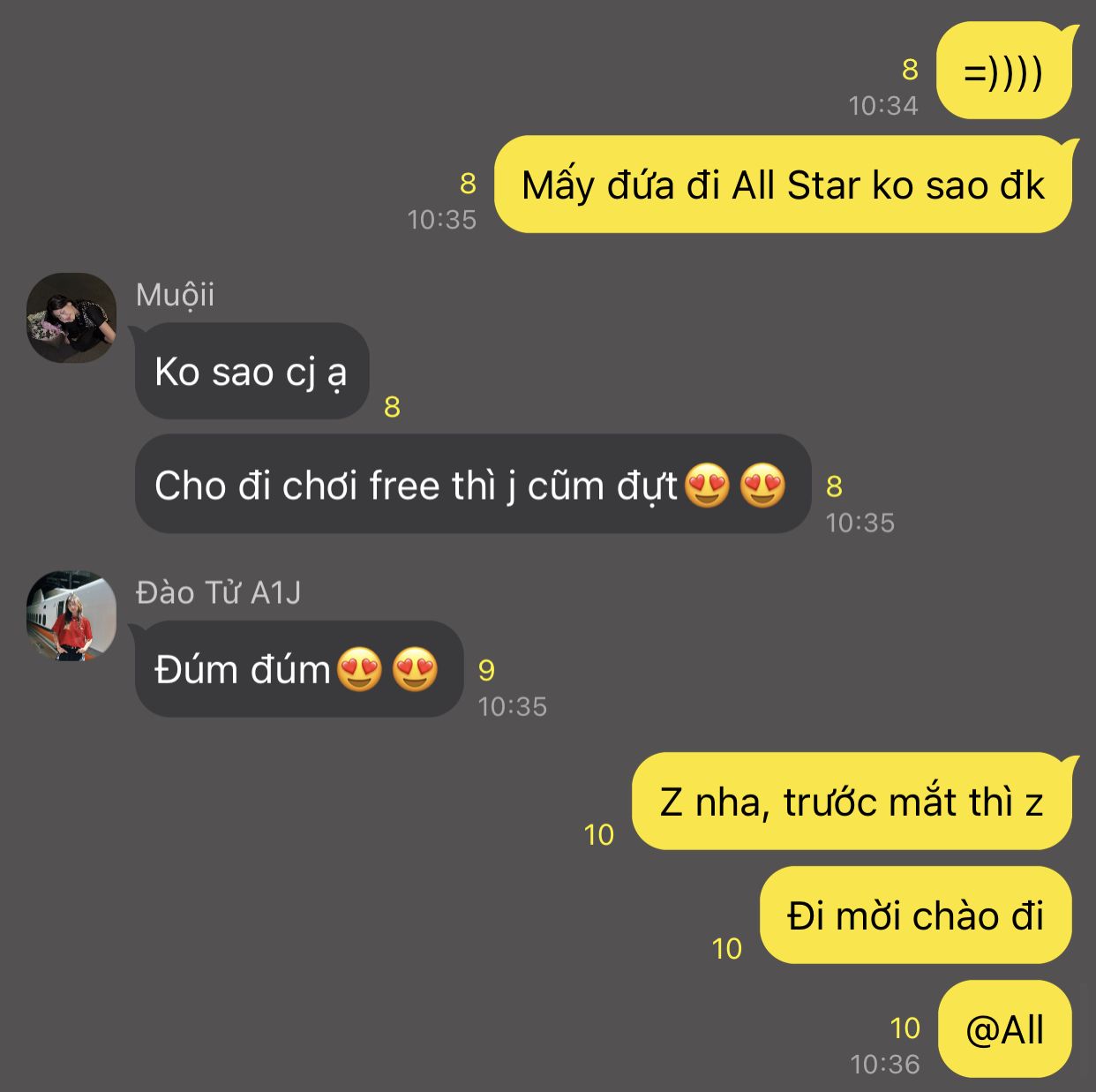Select the "=))))" message bubble
This screenshot has height=1092, width=1096.
(1004, 71)
